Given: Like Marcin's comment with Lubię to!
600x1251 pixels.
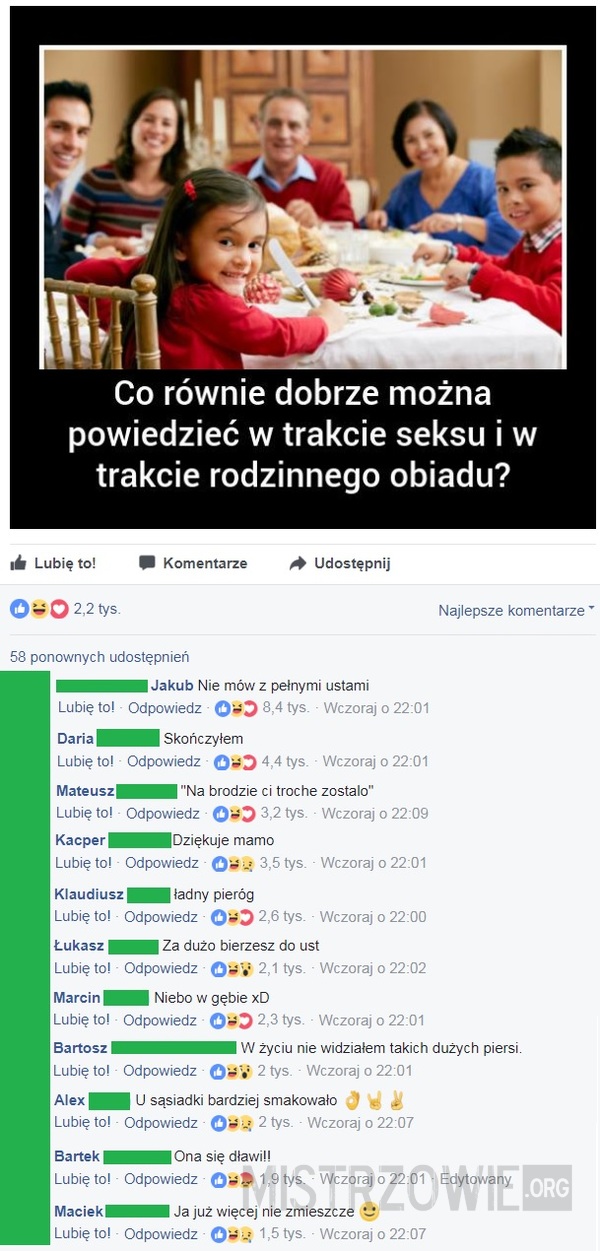Looking at the screenshot, I should pos(82,1020).
